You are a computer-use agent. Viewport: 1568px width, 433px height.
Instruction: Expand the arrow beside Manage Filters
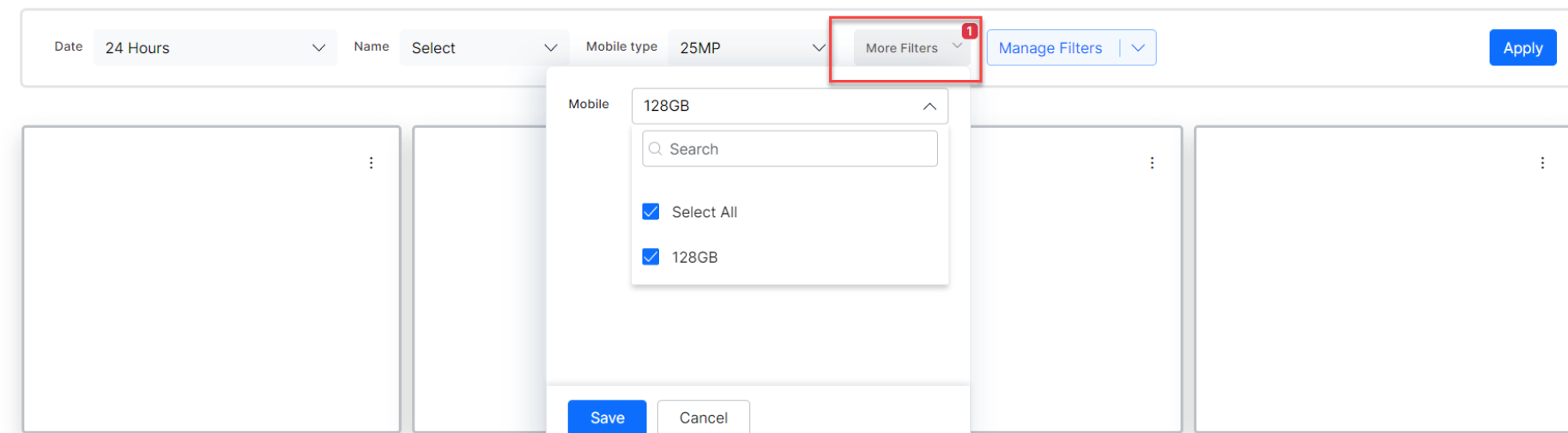(x=1138, y=48)
